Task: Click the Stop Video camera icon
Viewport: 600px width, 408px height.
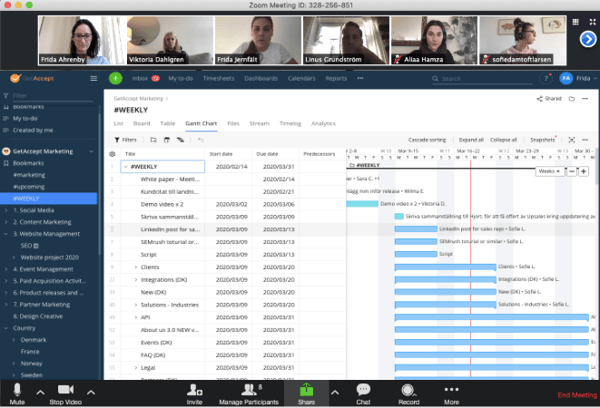Action: tap(65, 390)
